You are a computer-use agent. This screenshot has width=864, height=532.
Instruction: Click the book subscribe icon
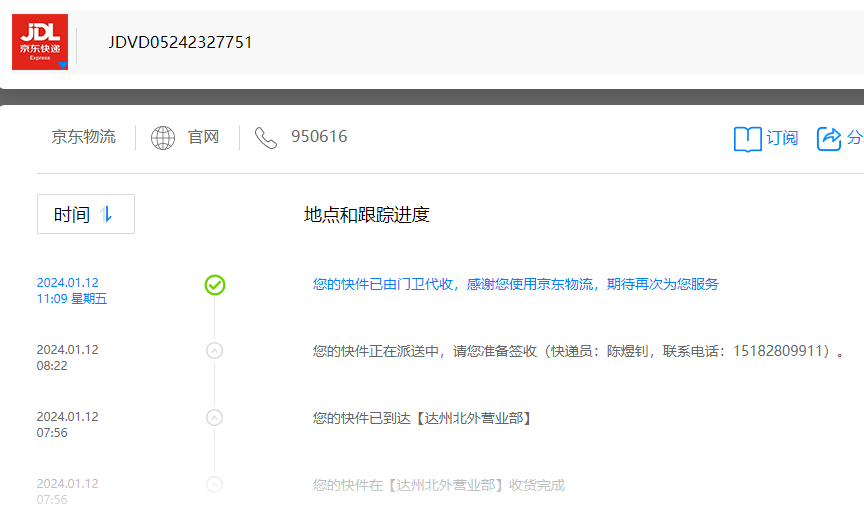(x=747, y=138)
